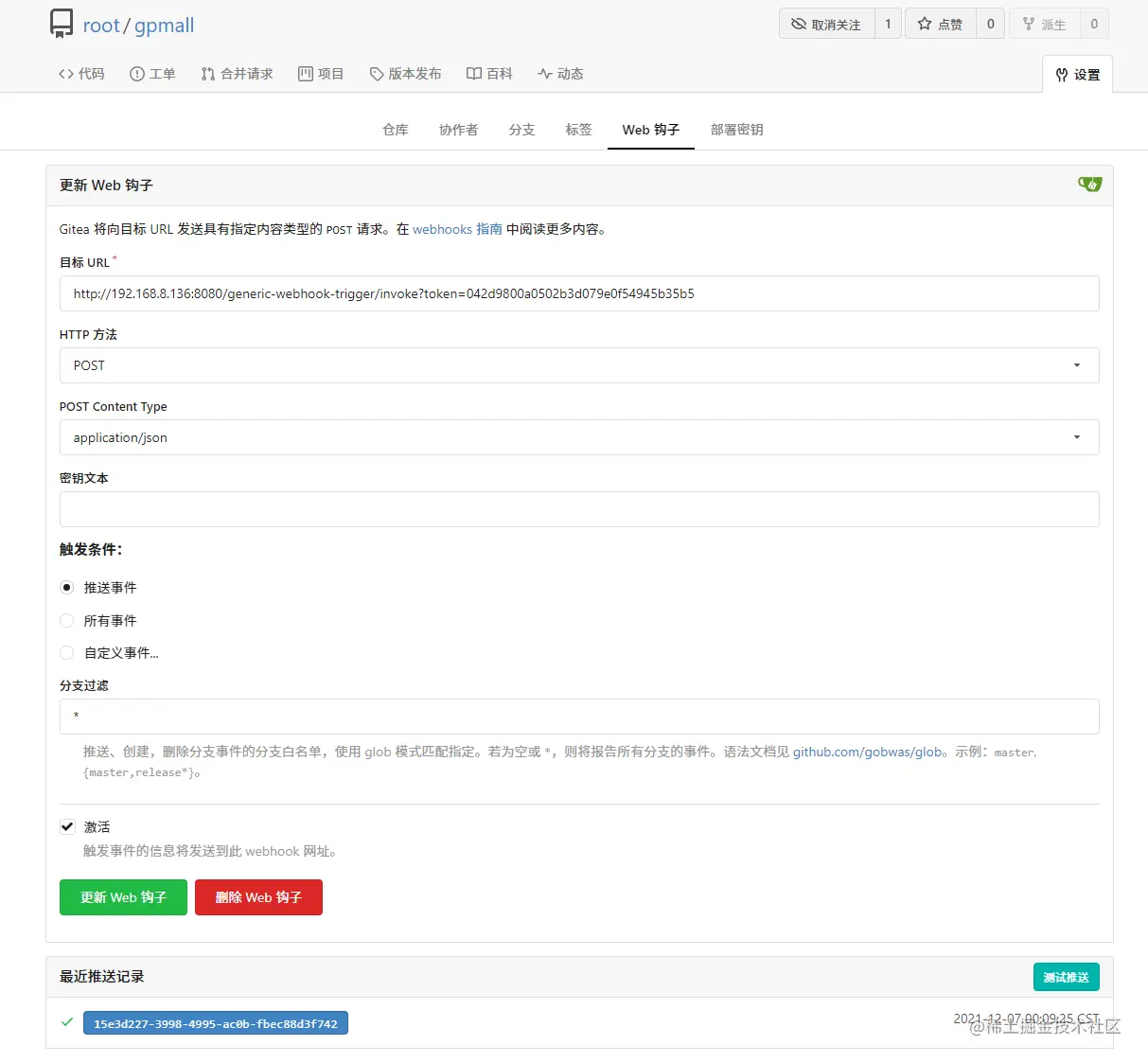
Task: Click the 更新 Web 钩子 panel heading
Action: (x=106, y=186)
